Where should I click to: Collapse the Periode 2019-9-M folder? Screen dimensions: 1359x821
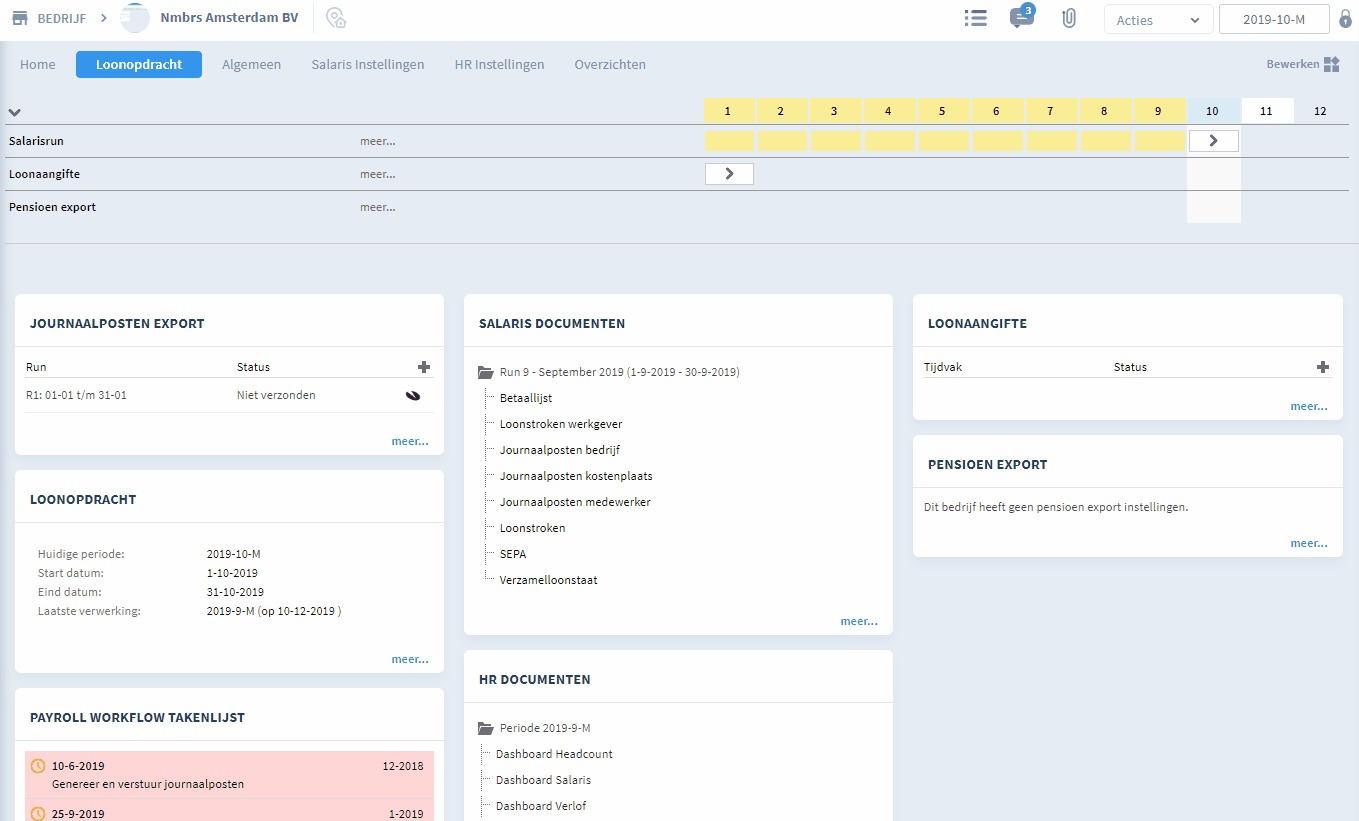tap(486, 728)
